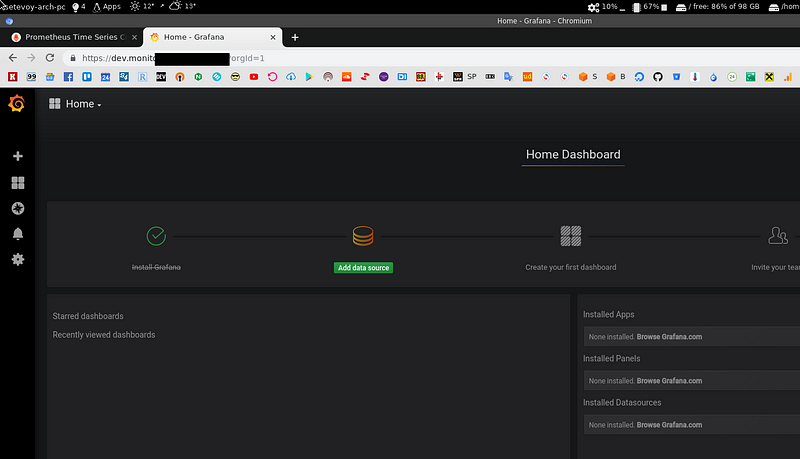Open the GitHub bookmark icon
The width and height of the screenshot is (800, 459).
658,76
